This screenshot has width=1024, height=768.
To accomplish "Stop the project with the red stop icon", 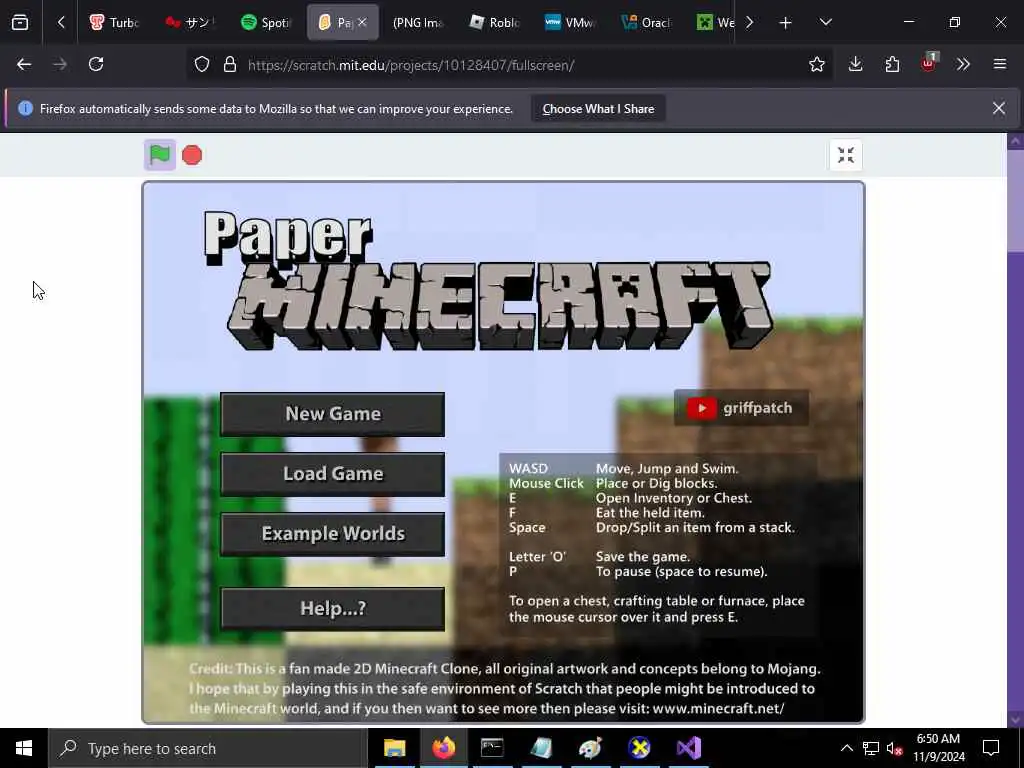I will [192, 155].
